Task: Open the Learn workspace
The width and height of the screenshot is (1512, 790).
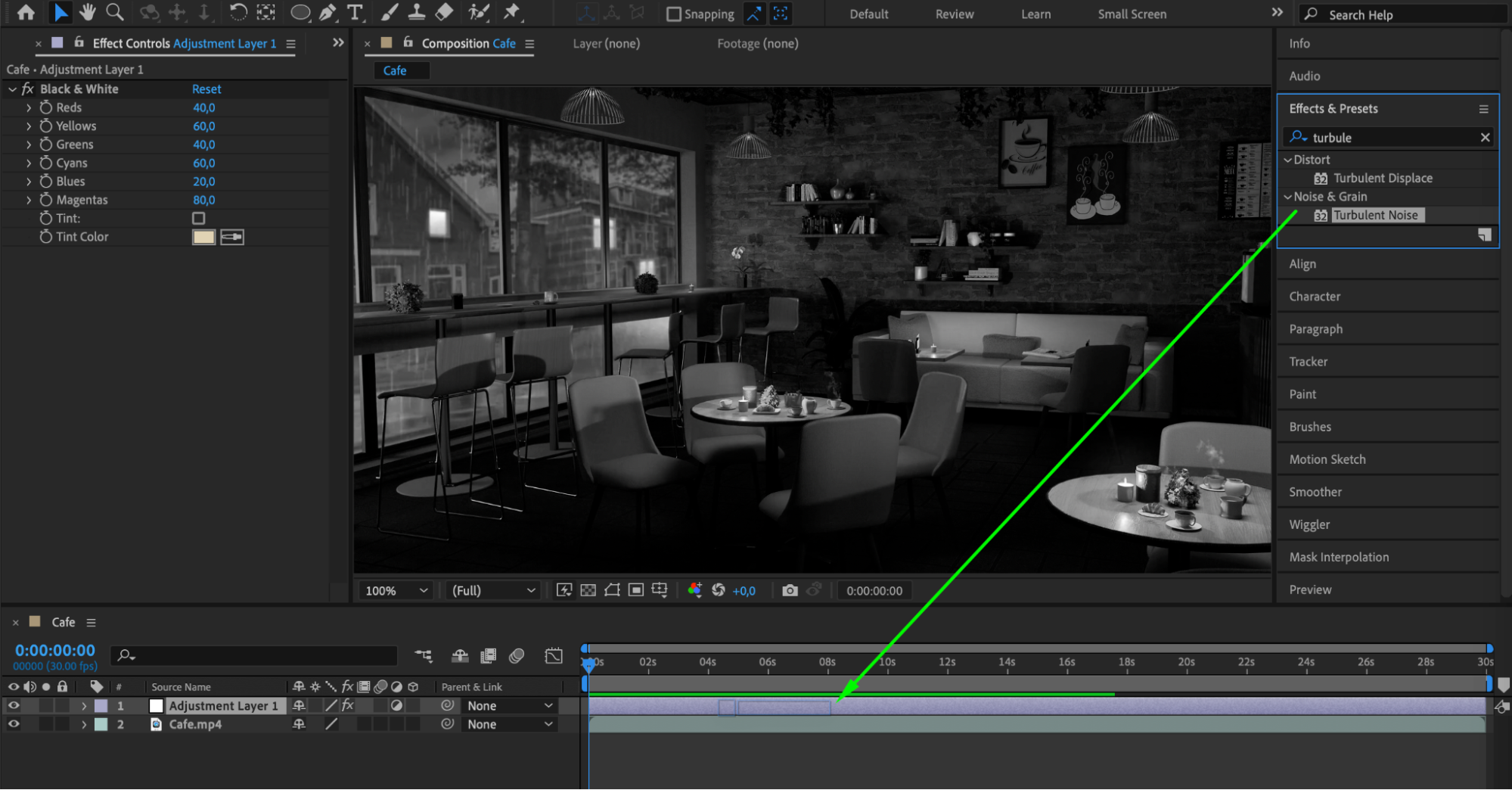Action: pyautogui.click(x=1035, y=14)
